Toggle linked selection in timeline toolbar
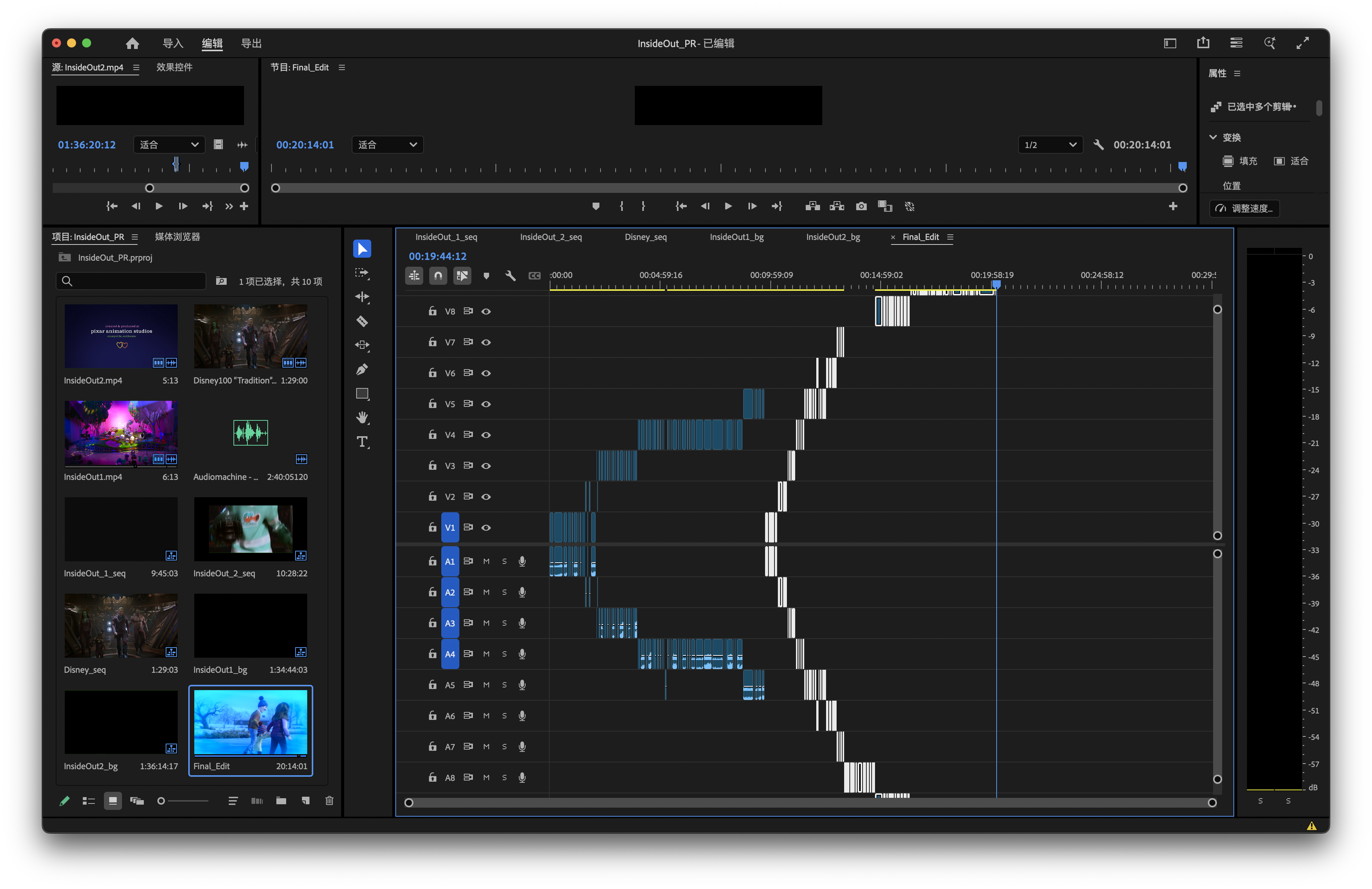The height and width of the screenshot is (889, 1372). [x=462, y=276]
